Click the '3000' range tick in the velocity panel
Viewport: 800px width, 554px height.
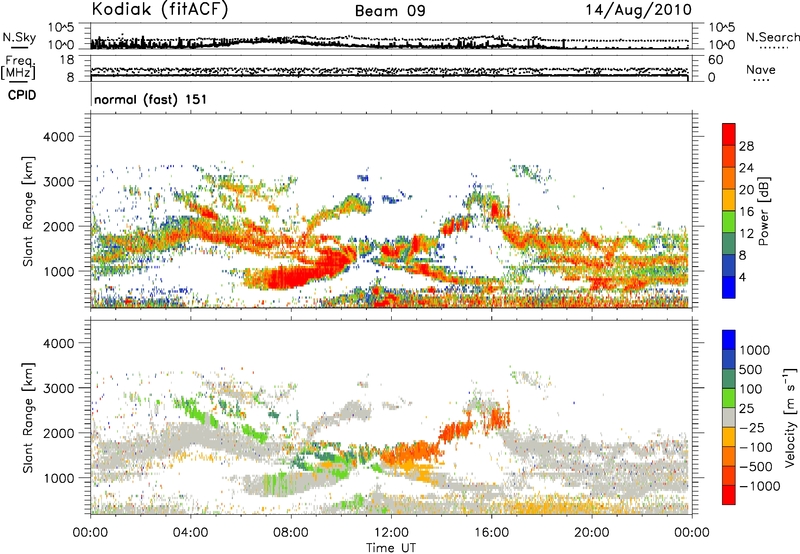click(x=58, y=388)
